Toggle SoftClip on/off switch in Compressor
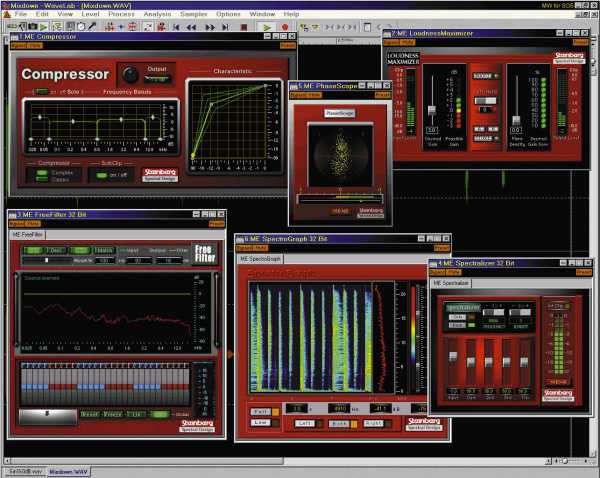The height and width of the screenshot is (478, 600). click(x=102, y=175)
